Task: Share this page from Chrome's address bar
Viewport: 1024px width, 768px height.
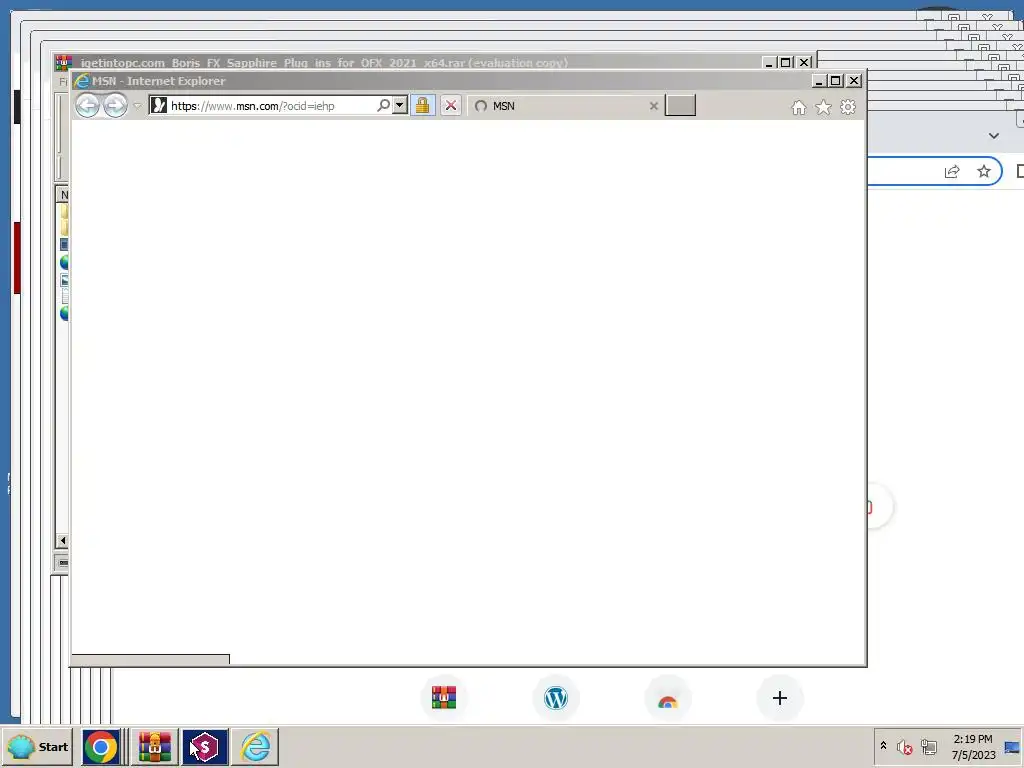Action: coord(952,171)
